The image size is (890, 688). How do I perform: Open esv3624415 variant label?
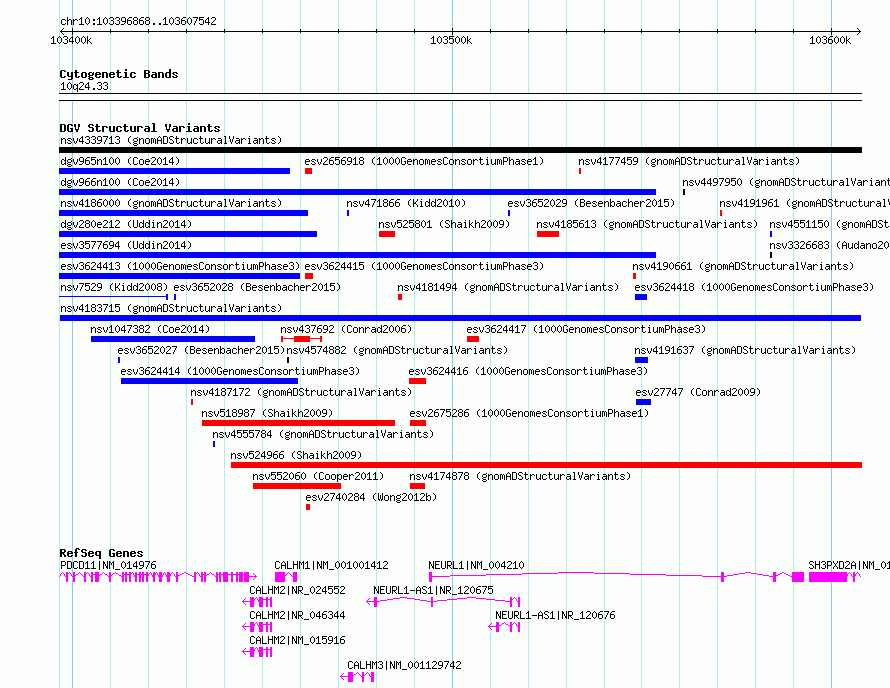[424, 266]
